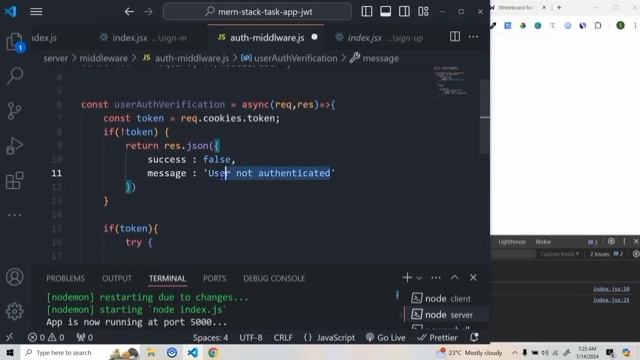Click the code minimap preview
640x360 pixels.
[x=451, y=81]
